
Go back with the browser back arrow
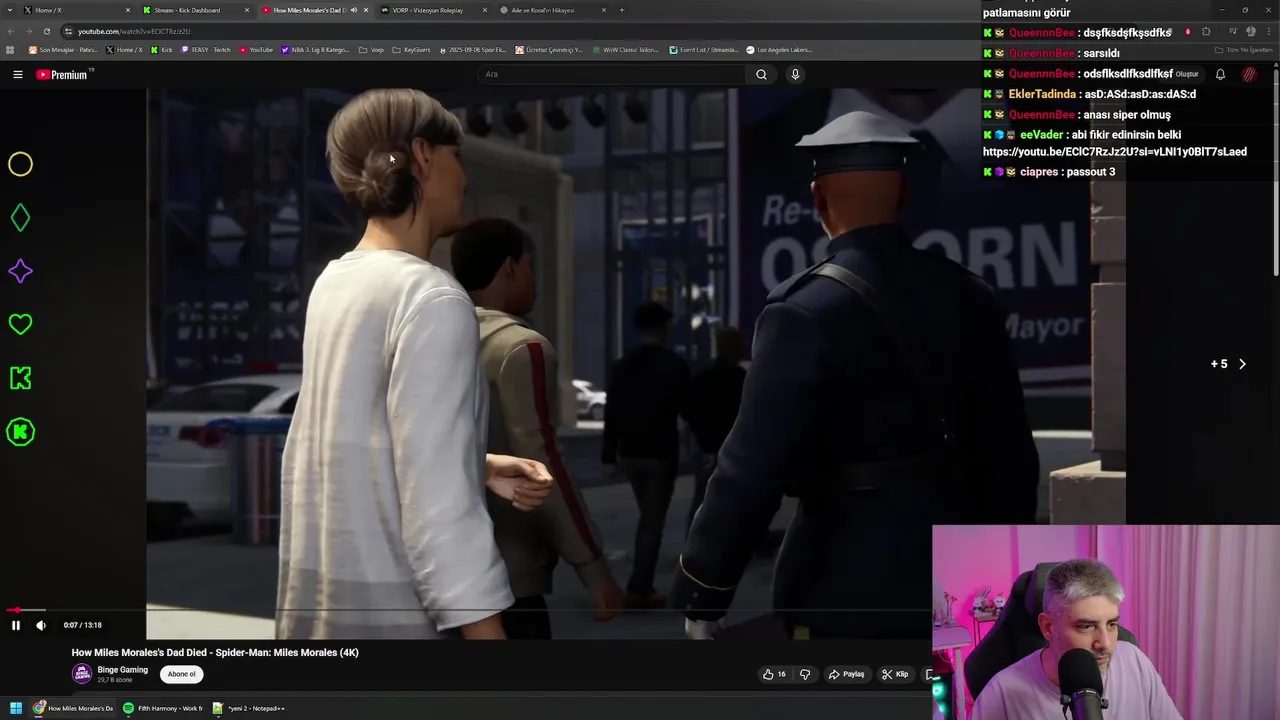[x=11, y=31]
